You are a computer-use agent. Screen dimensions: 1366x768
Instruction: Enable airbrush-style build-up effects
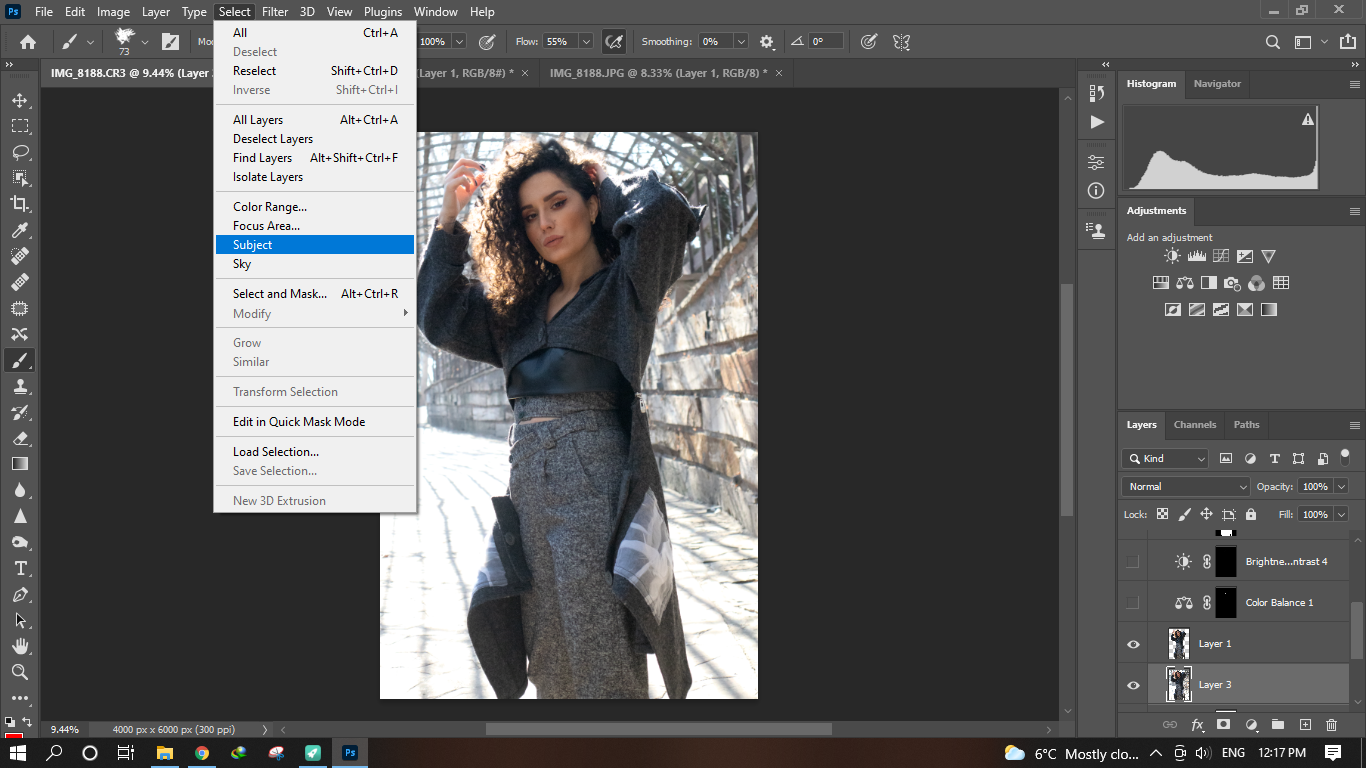pos(614,42)
